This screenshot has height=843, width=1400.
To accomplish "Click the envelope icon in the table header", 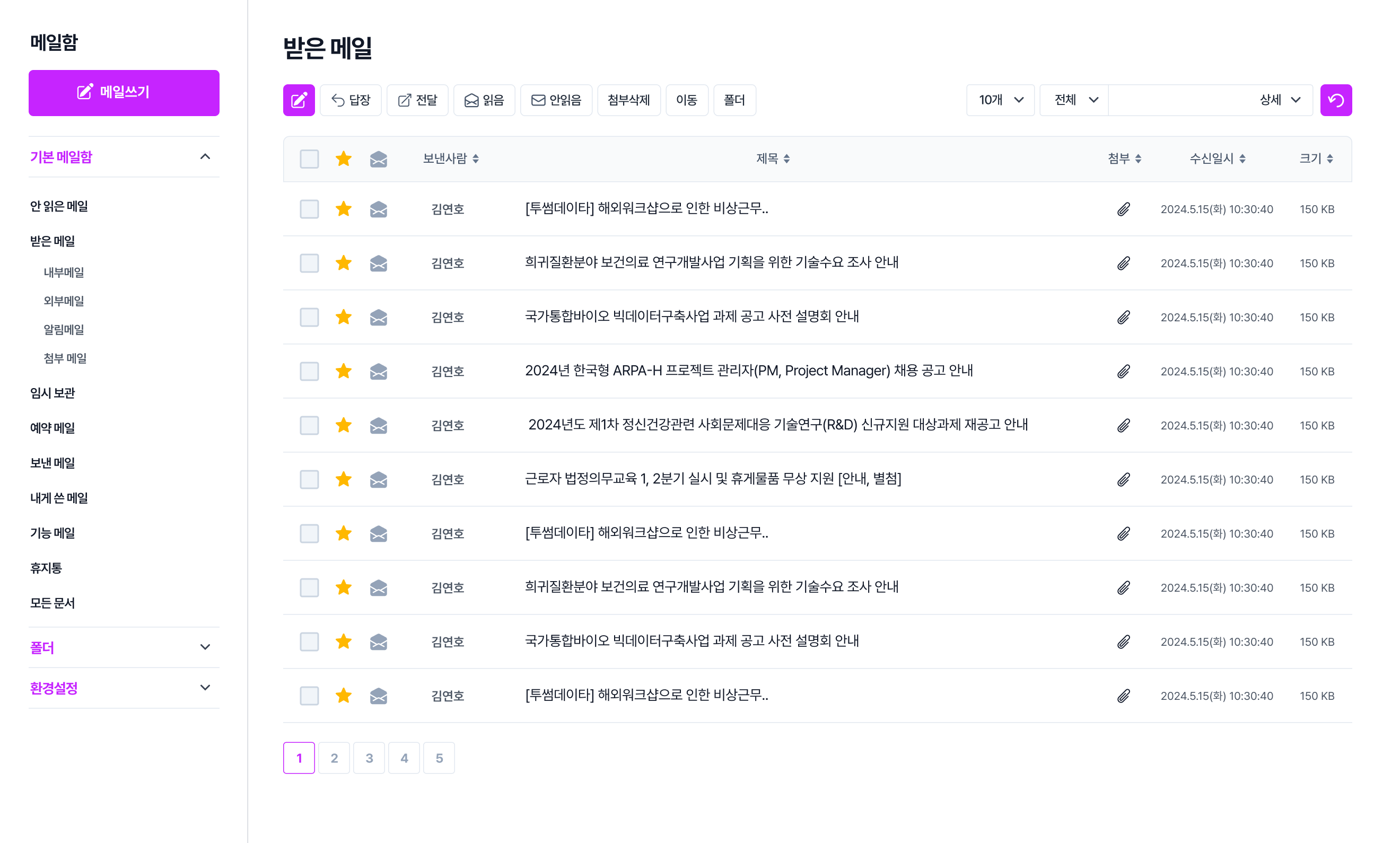I will [379, 159].
